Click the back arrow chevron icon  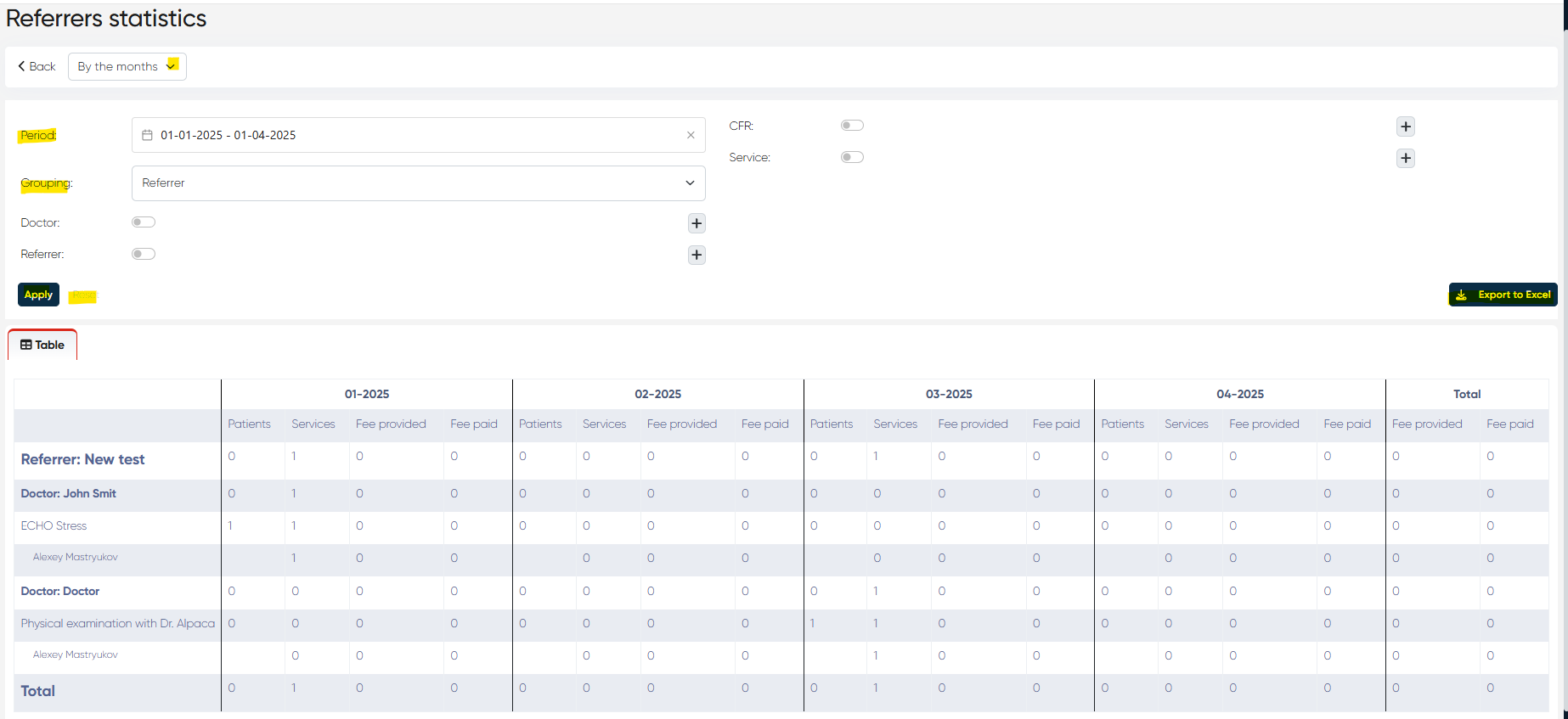(22, 66)
